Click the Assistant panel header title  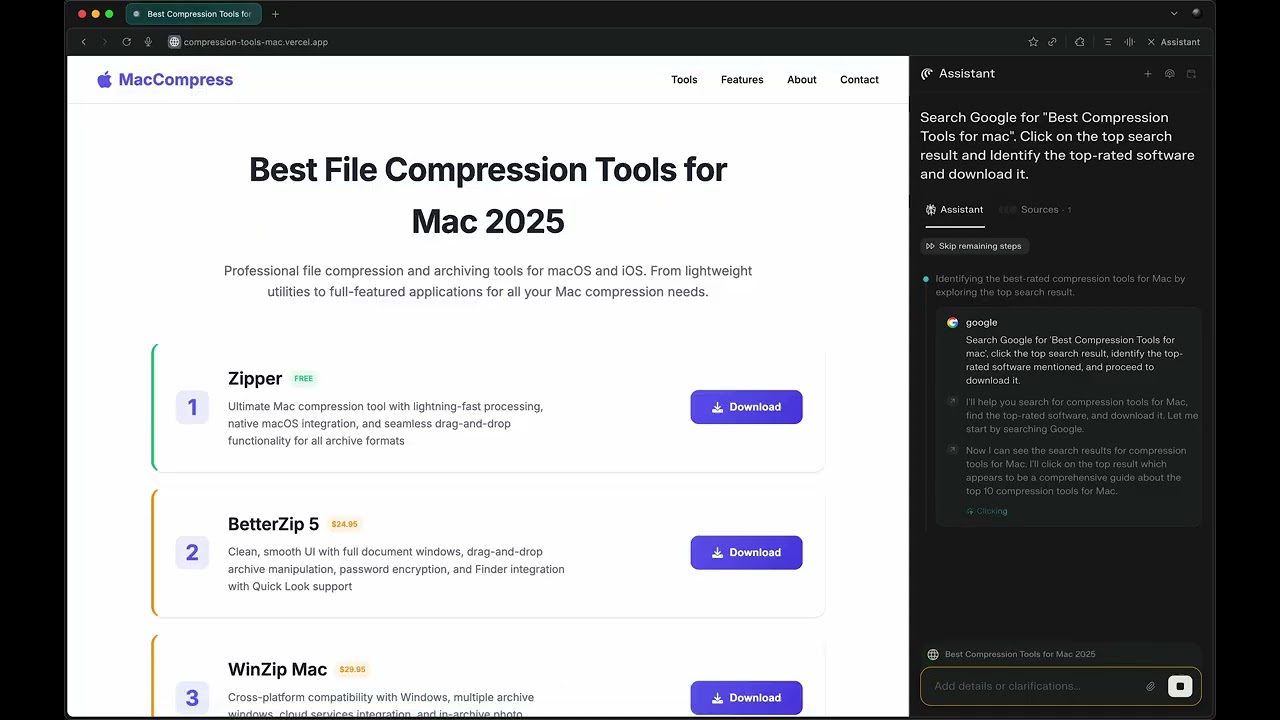point(967,74)
